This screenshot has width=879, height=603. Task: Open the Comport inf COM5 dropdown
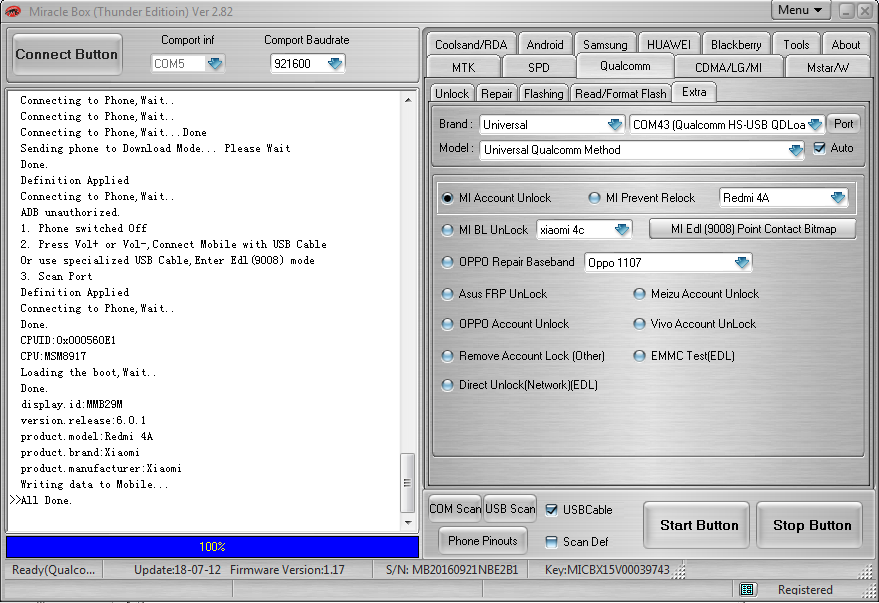tap(215, 63)
